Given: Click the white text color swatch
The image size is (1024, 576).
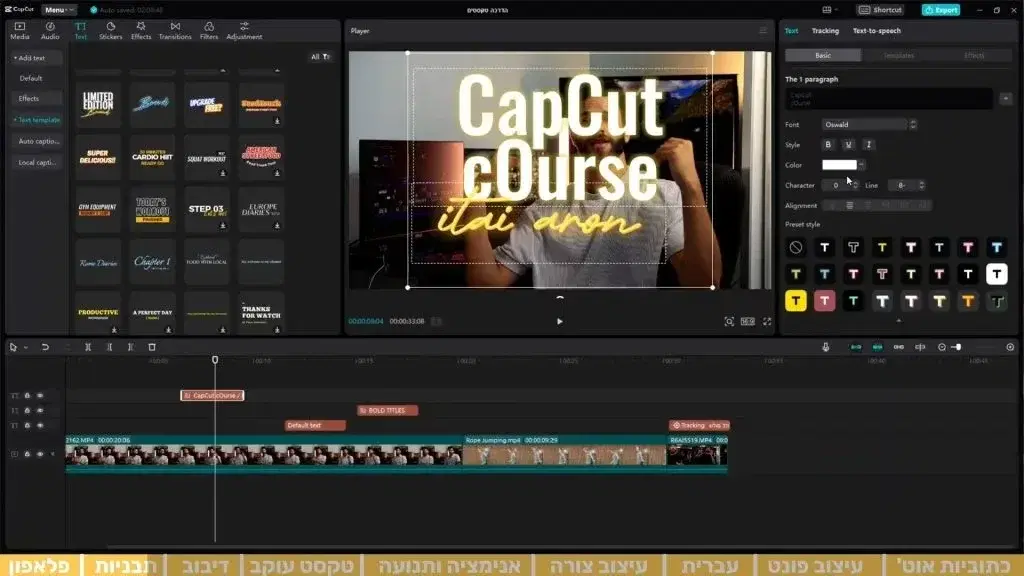Looking at the screenshot, I should click(x=839, y=165).
